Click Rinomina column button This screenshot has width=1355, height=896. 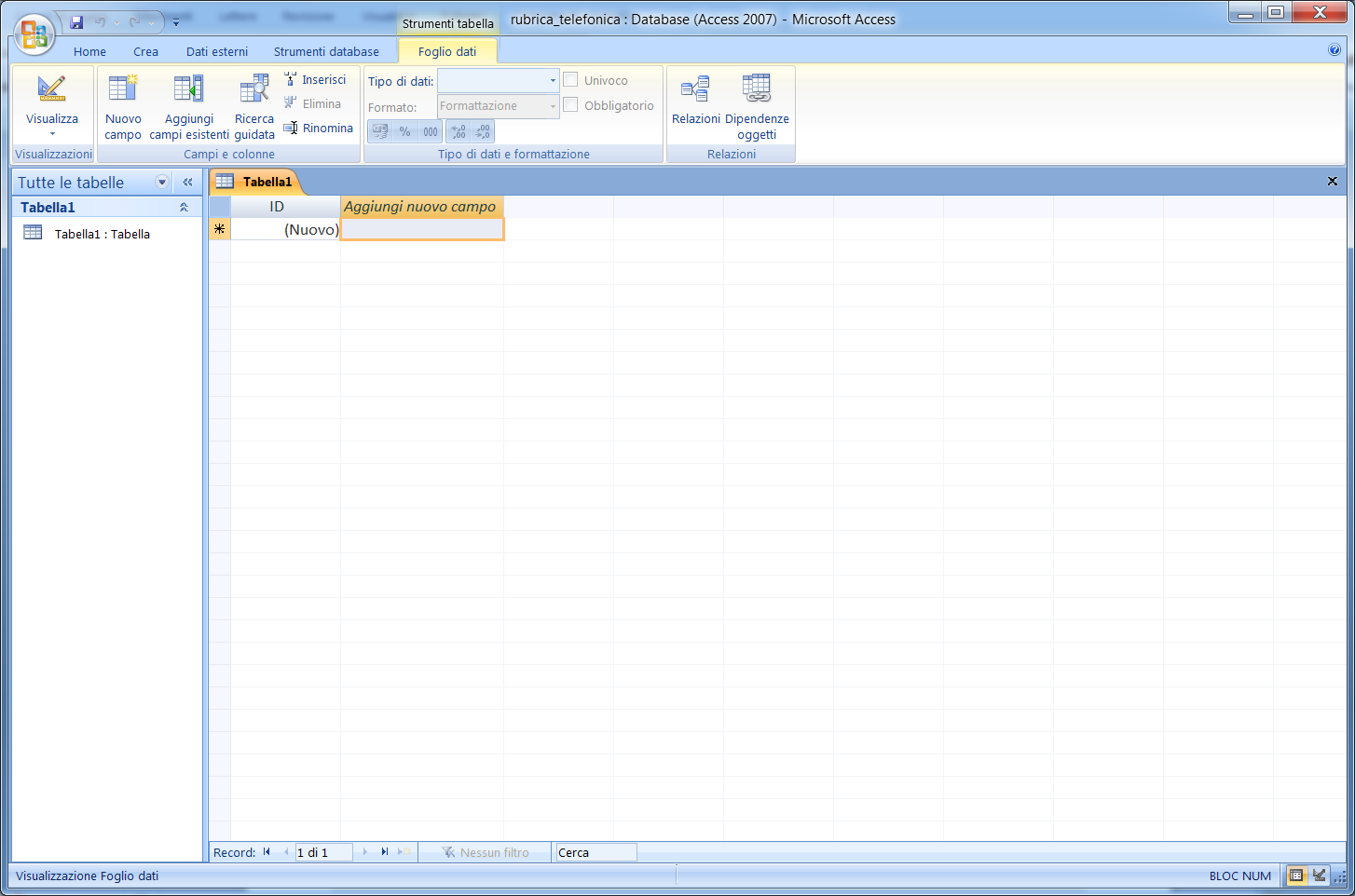319,129
